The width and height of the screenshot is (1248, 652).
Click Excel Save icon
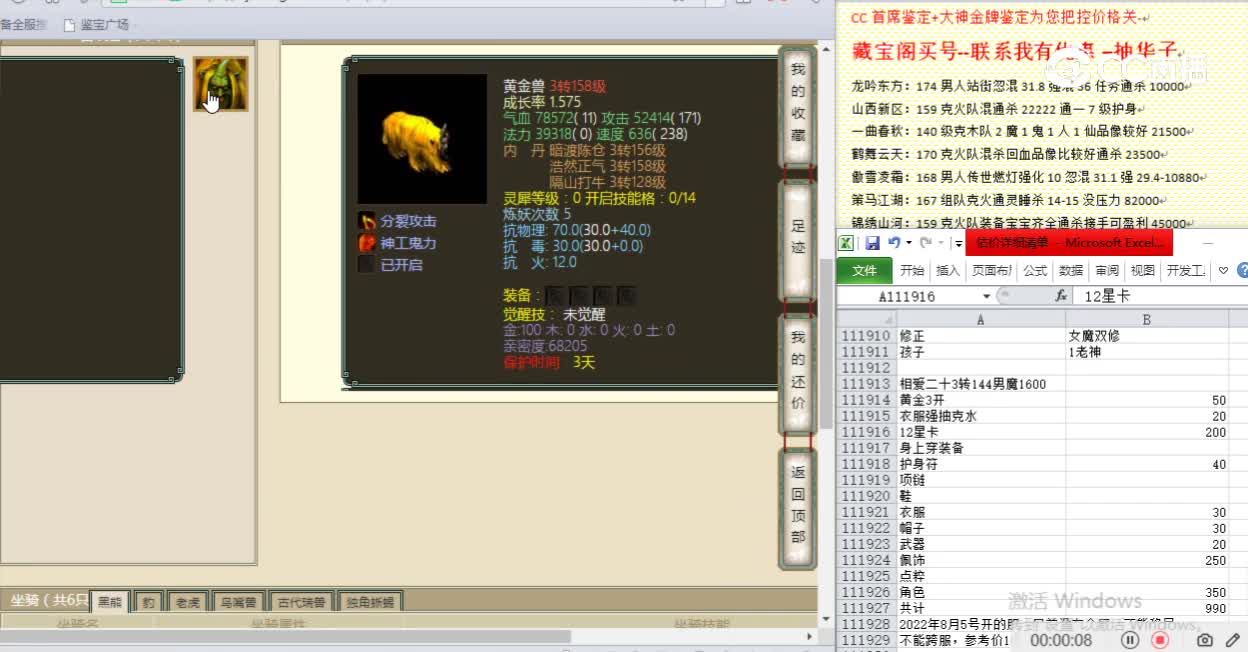coord(872,243)
